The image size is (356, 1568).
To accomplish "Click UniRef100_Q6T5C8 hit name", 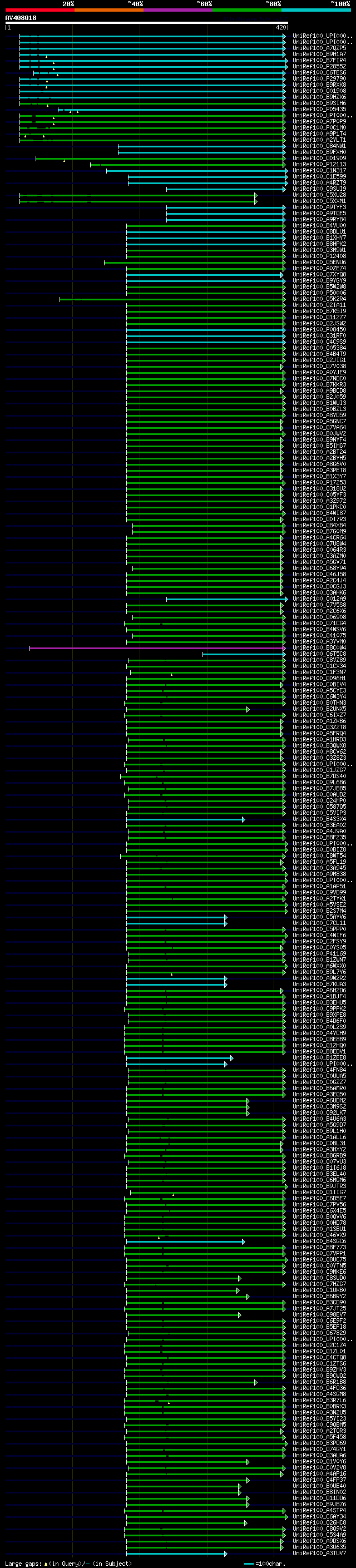I will click(319, 654).
